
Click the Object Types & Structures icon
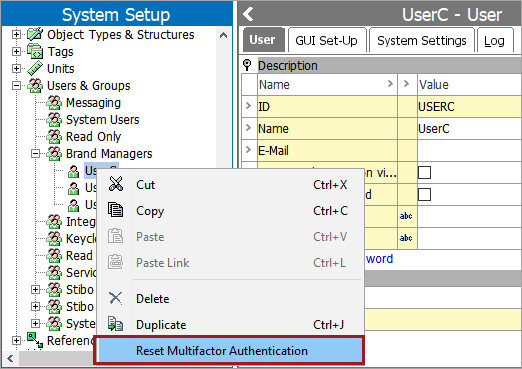(x=35, y=34)
